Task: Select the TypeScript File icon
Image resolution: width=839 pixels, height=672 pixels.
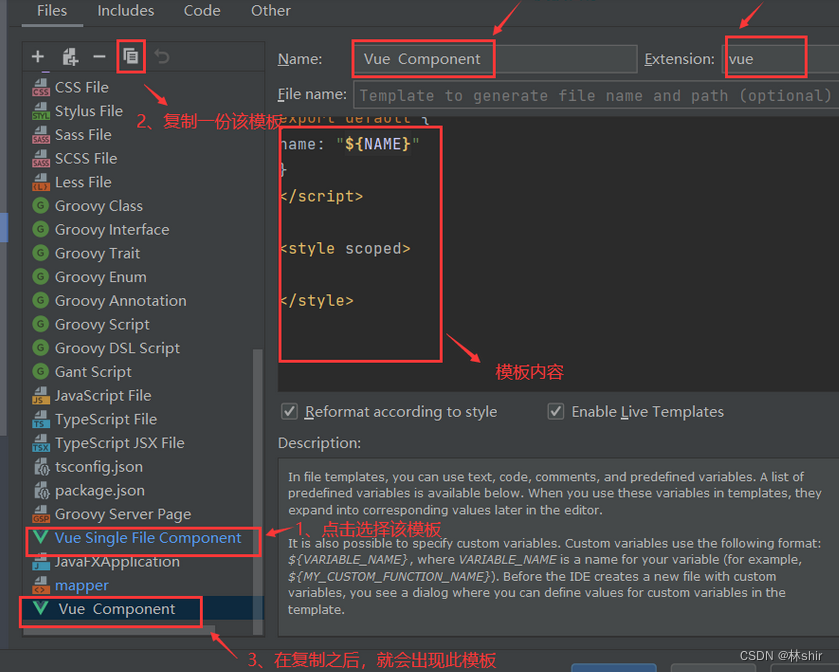Action: [x=41, y=419]
